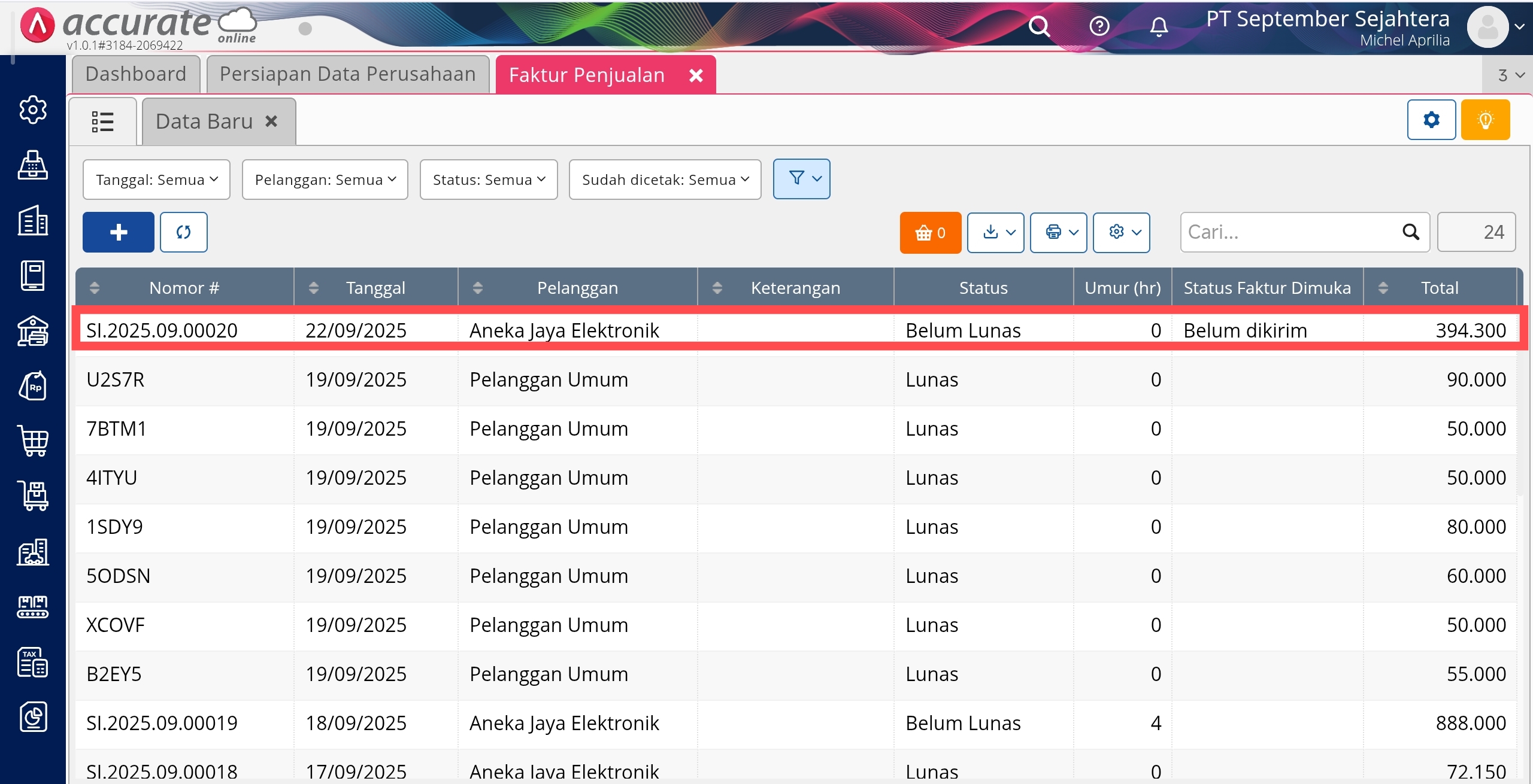1533x784 pixels.
Task: Switch to the Dashboard tab
Action: pyautogui.click(x=136, y=74)
